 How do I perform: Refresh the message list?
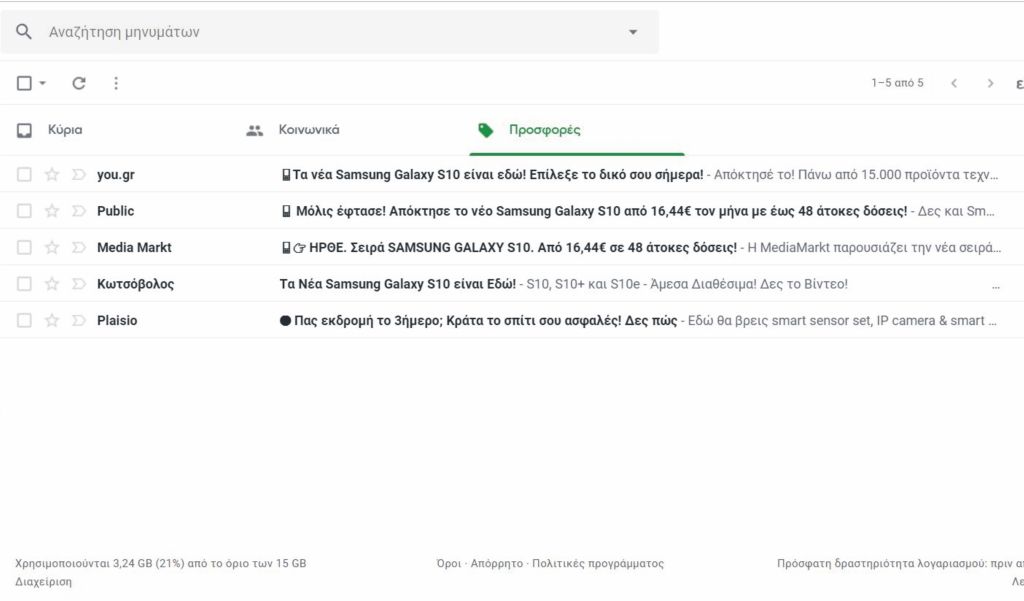click(x=79, y=83)
